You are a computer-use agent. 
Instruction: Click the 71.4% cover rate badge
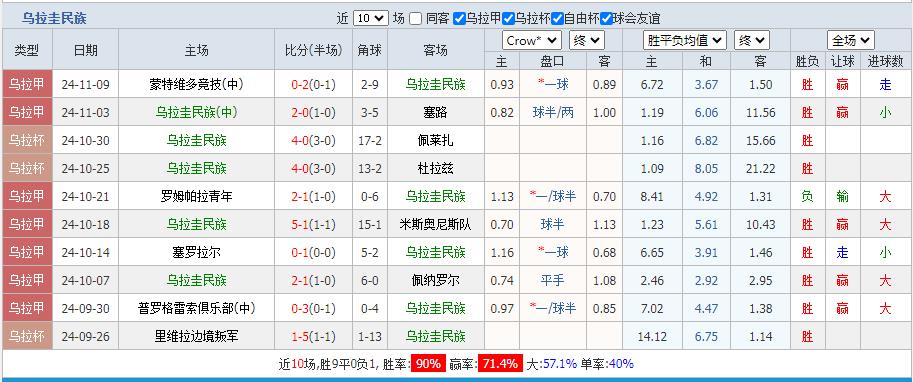point(500,364)
